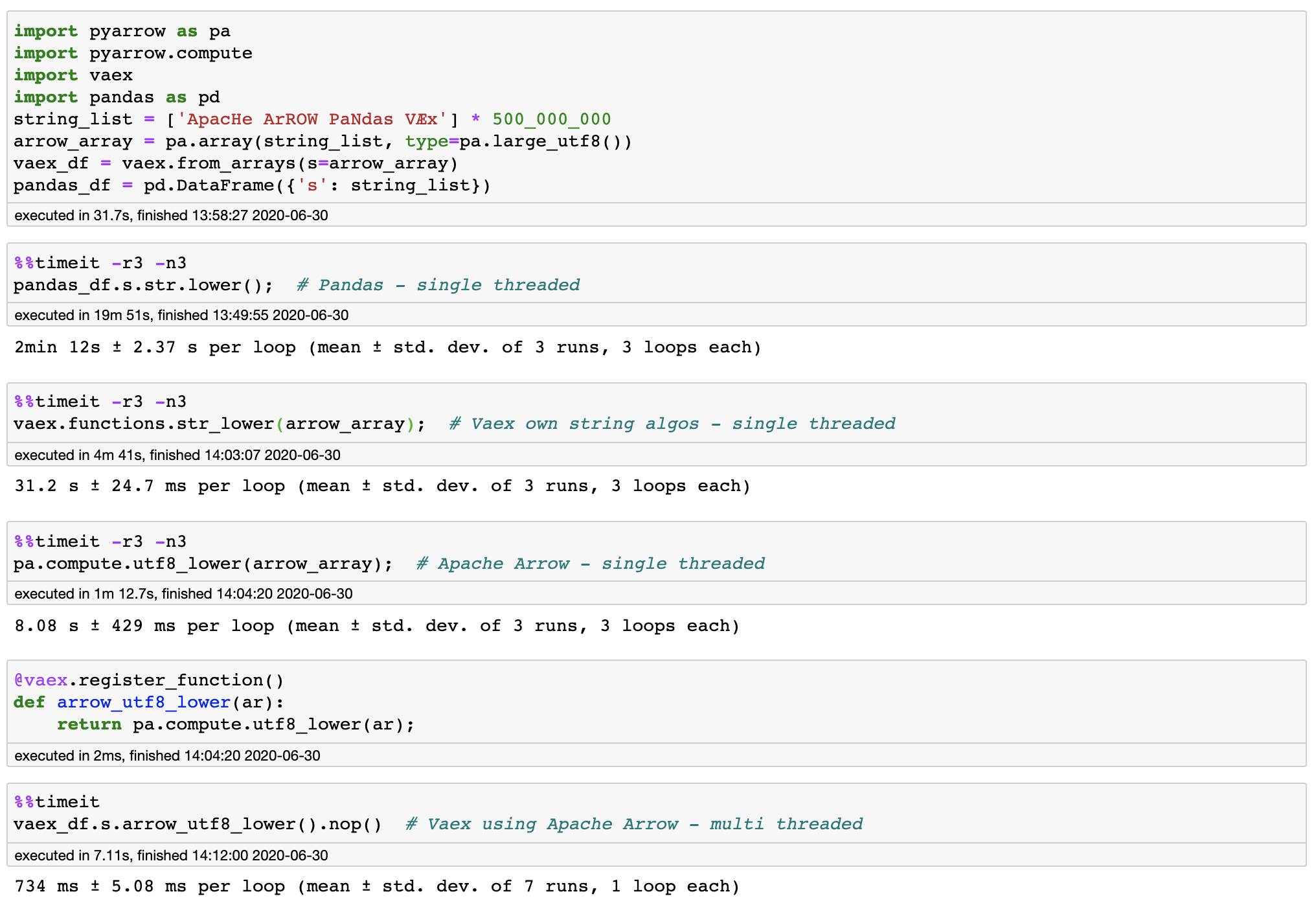1316x907 pixels.
Task: Click 'executed in 2ms' status text
Action: (167, 755)
